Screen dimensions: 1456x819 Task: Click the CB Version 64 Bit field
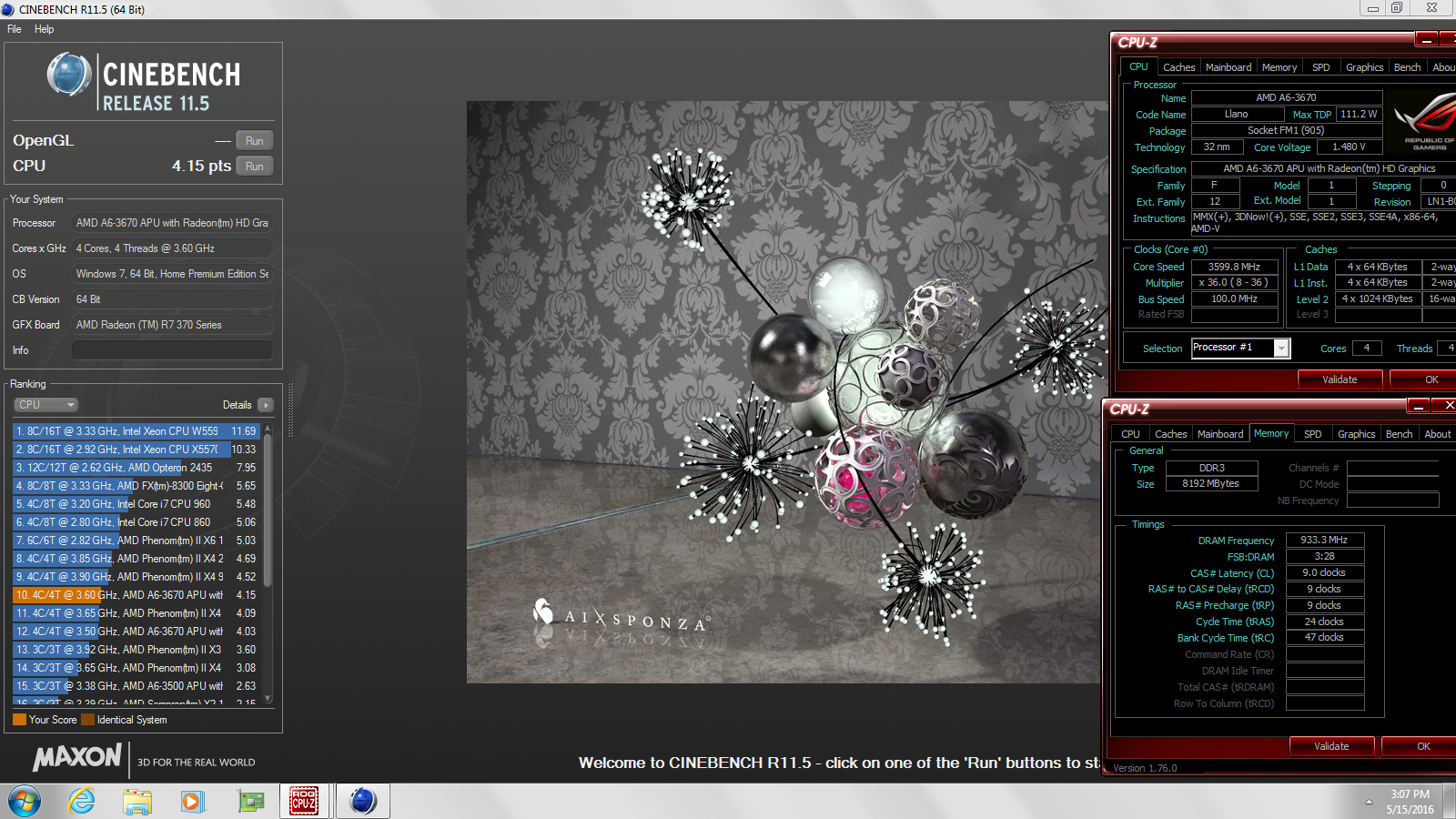pyautogui.click(x=172, y=299)
